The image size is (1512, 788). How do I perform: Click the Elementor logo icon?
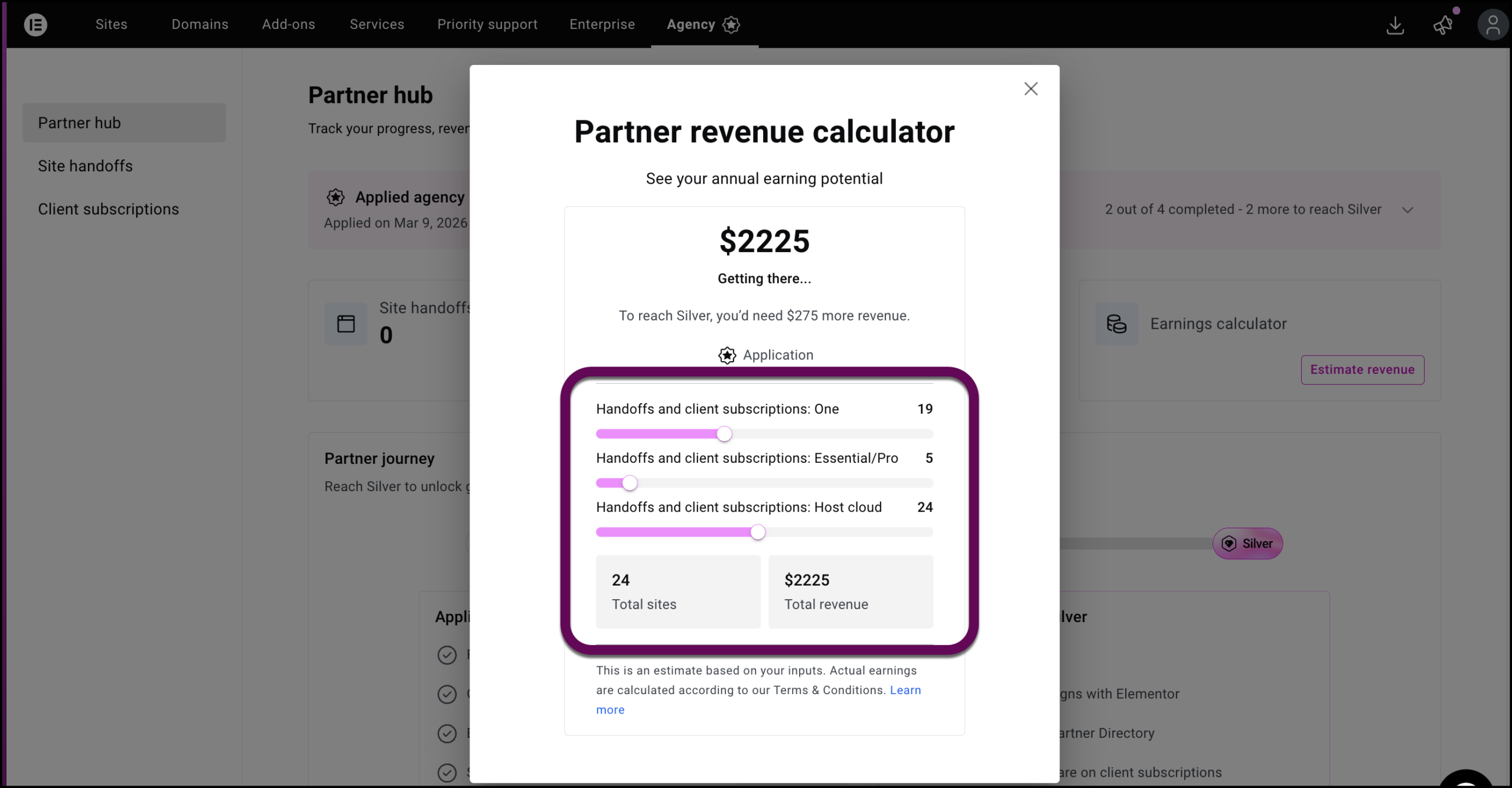[x=35, y=25]
